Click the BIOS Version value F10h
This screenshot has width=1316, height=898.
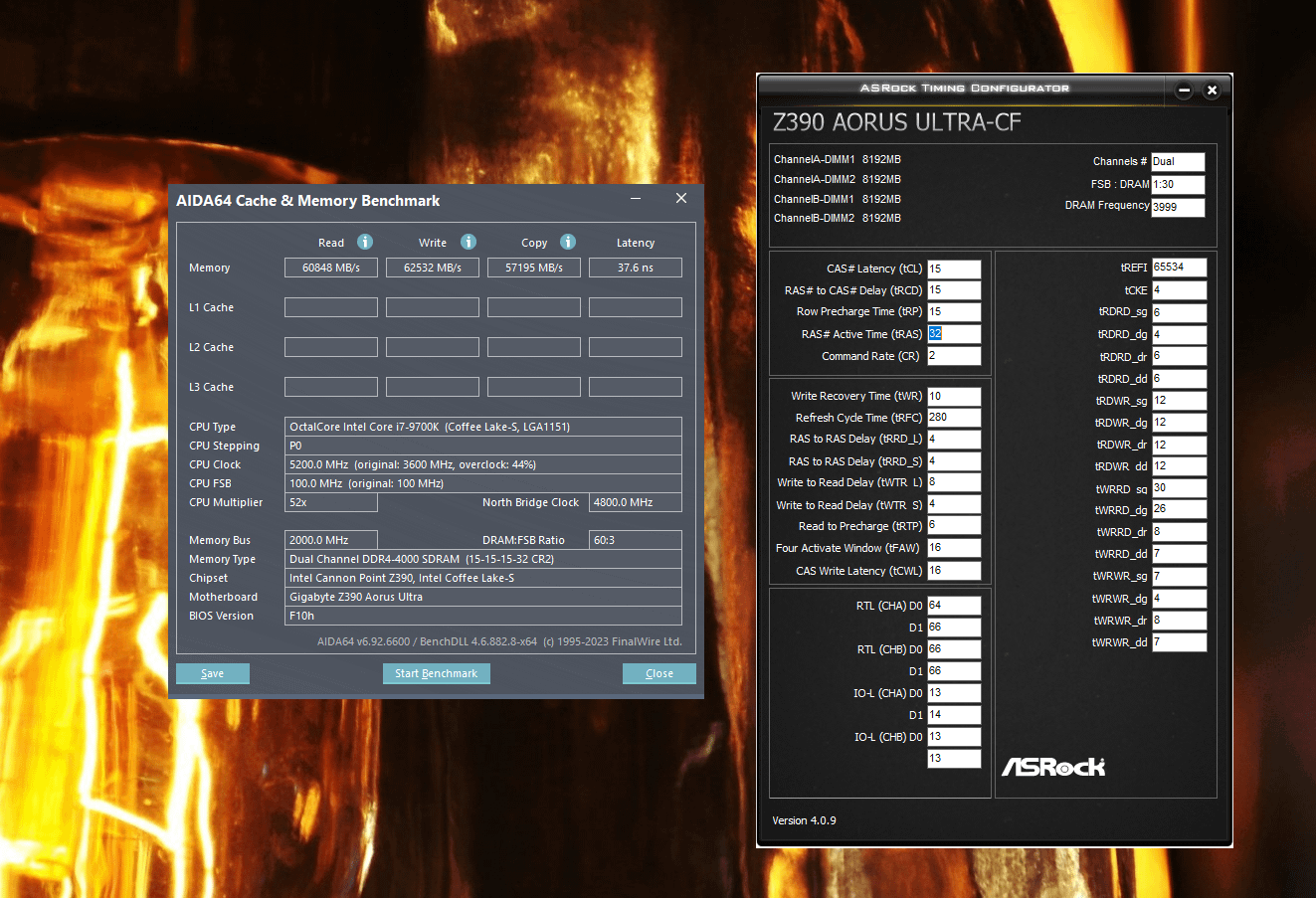(483, 616)
